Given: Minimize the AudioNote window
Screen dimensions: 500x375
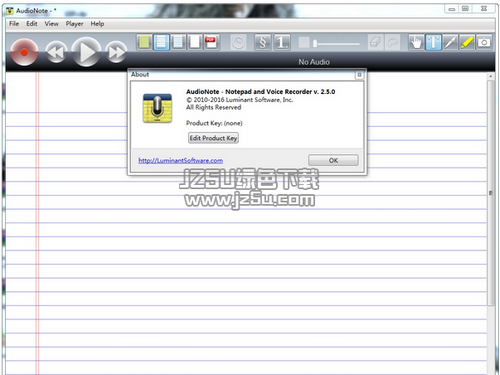Looking at the screenshot, I should 452,9.
